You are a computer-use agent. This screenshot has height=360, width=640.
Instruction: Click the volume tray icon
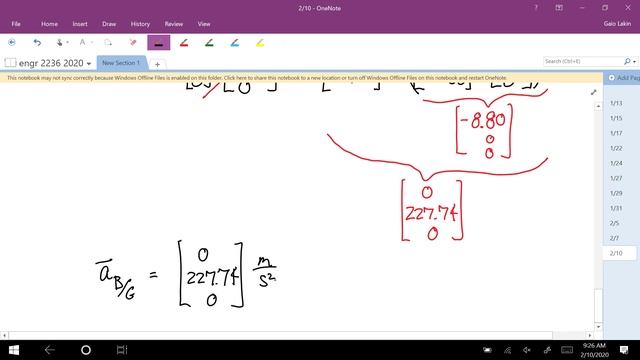(x=527, y=350)
